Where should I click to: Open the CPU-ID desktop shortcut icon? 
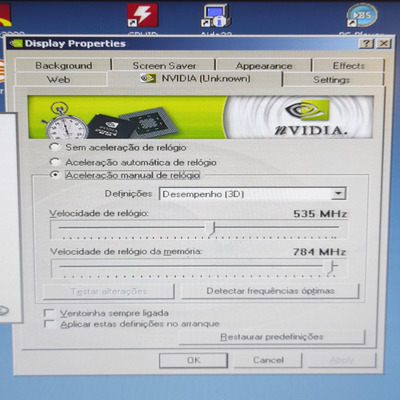[x=143, y=16]
